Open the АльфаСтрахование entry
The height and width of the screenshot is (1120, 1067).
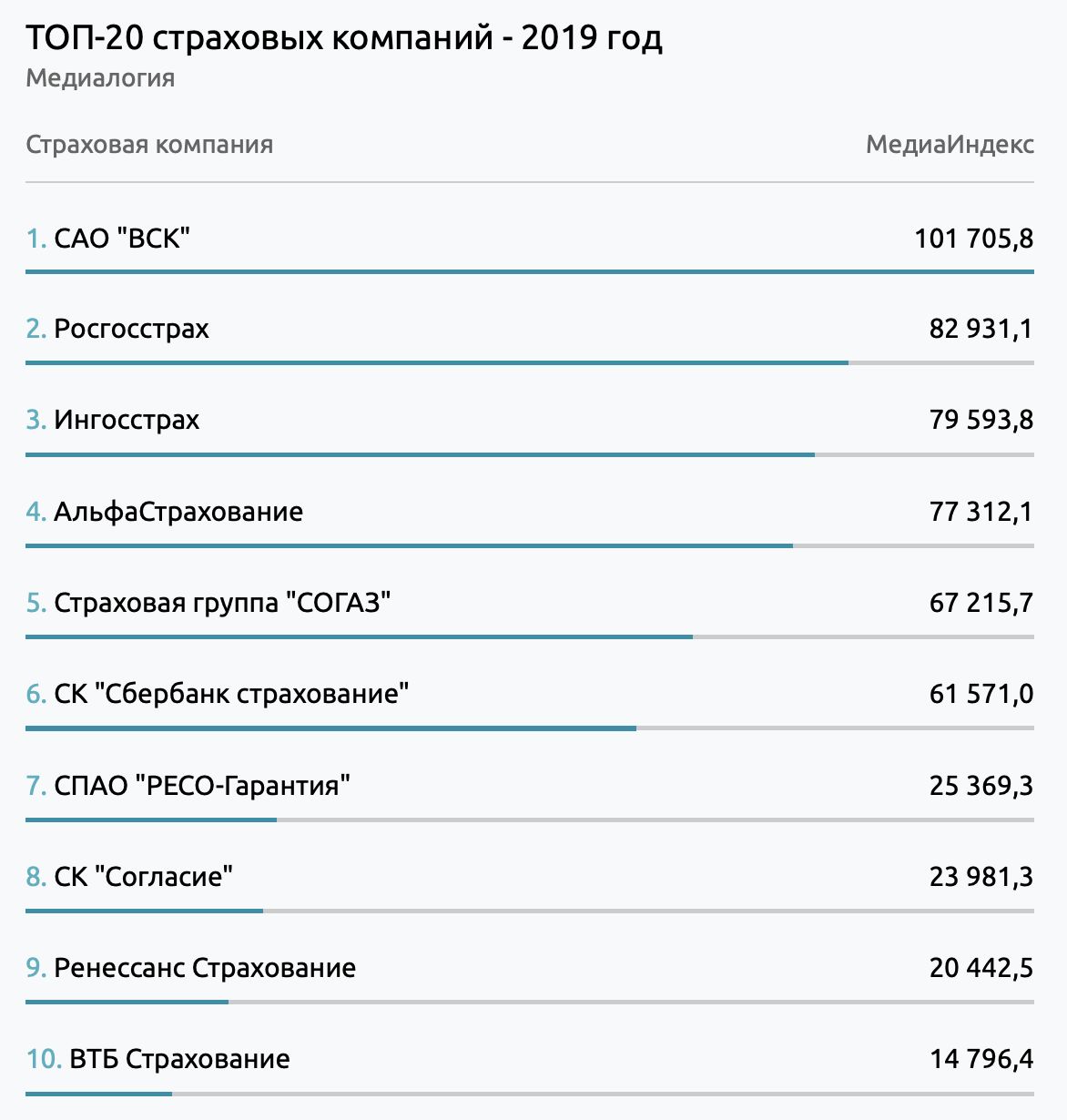pyautogui.click(x=178, y=512)
